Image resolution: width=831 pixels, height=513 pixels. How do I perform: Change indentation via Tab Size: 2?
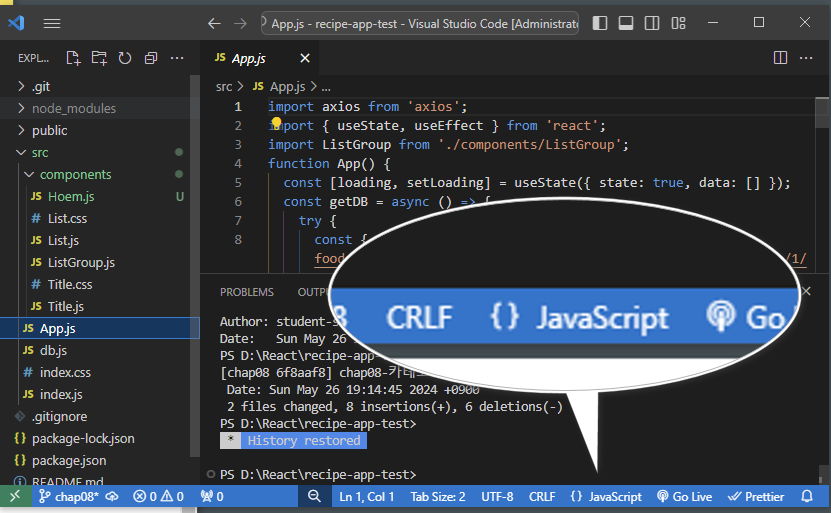tap(438, 497)
